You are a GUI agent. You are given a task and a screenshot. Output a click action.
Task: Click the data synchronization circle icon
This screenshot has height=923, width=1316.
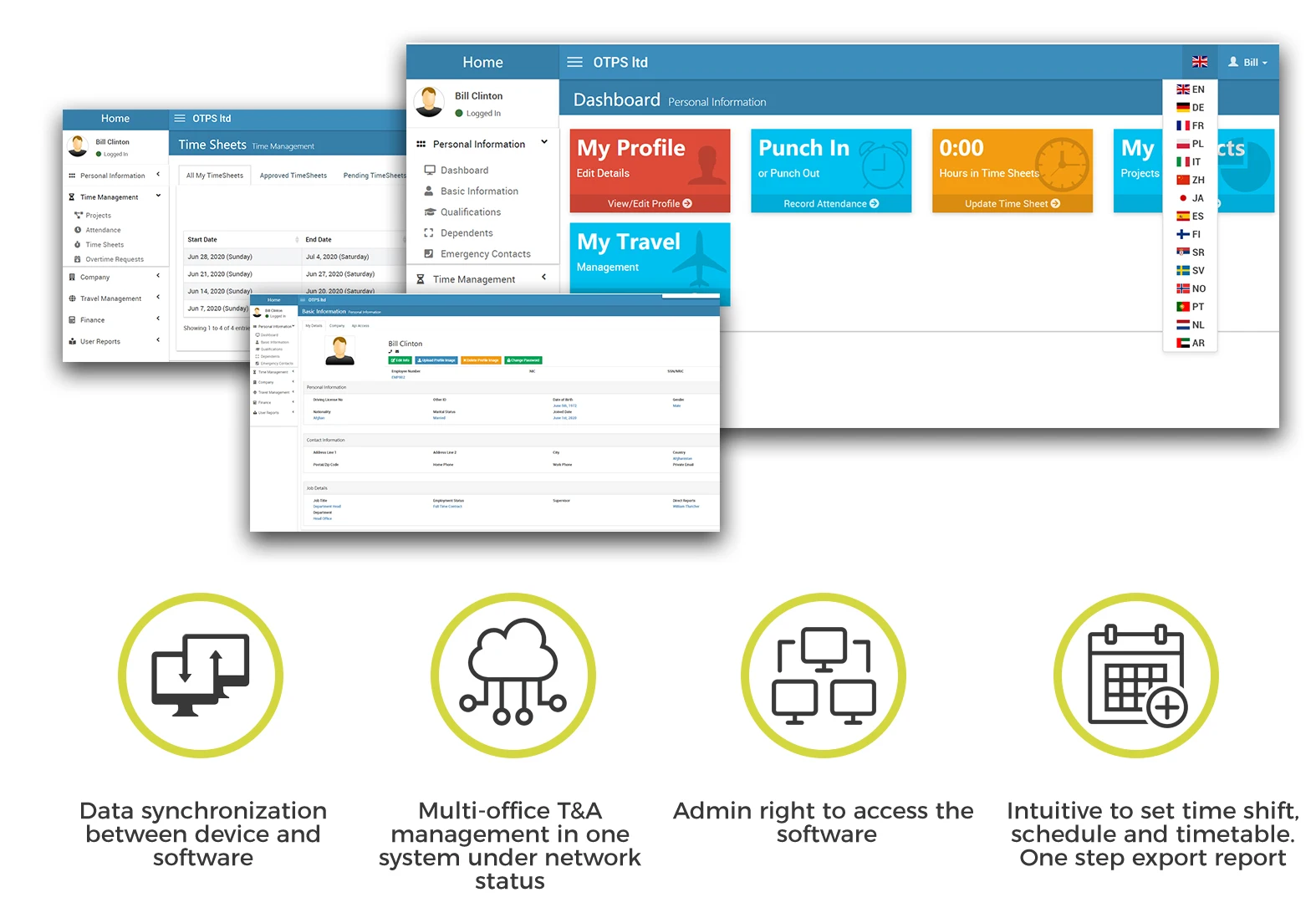(201, 675)
